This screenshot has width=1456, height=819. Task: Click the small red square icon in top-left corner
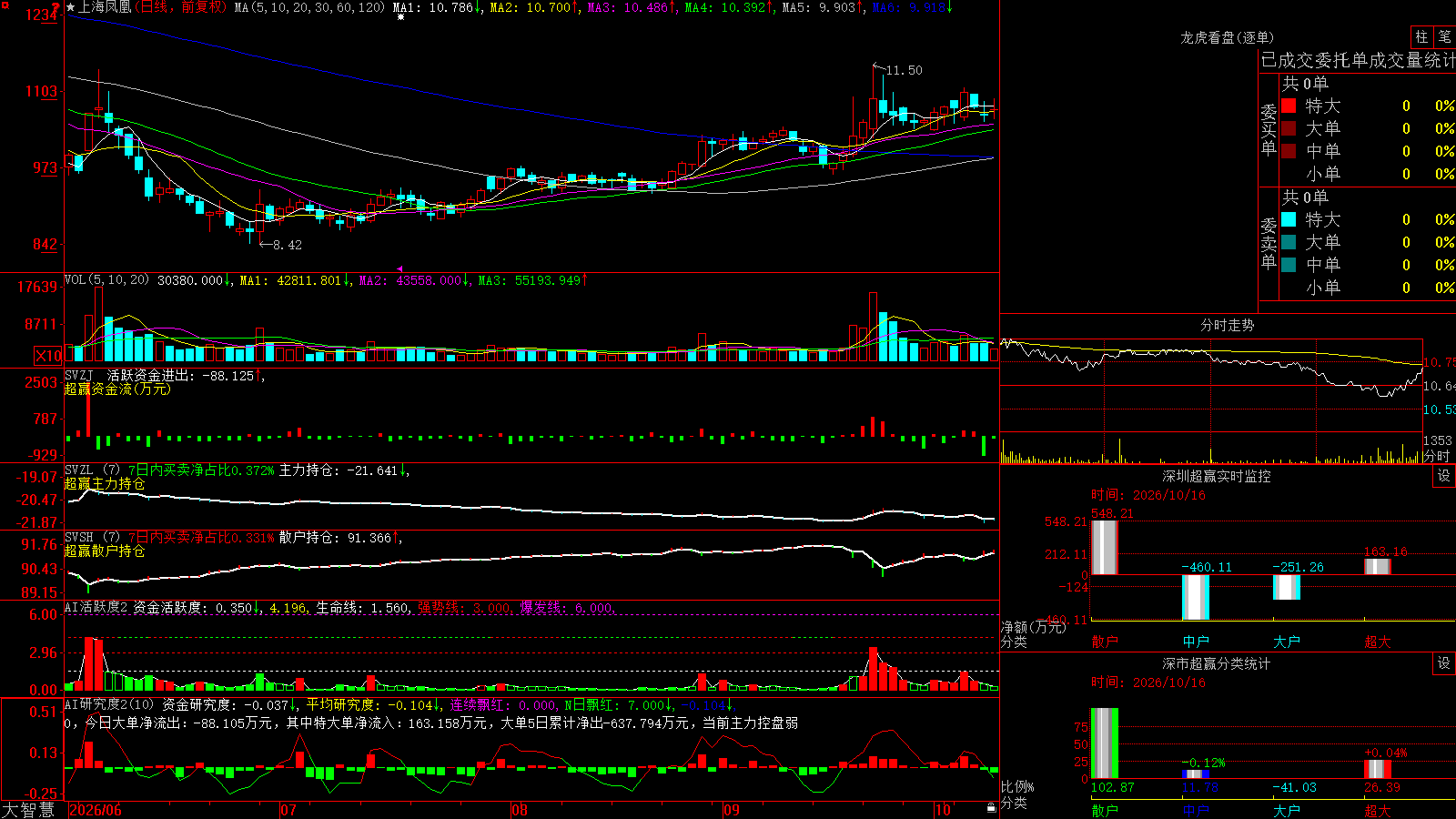tap(4, 4)
